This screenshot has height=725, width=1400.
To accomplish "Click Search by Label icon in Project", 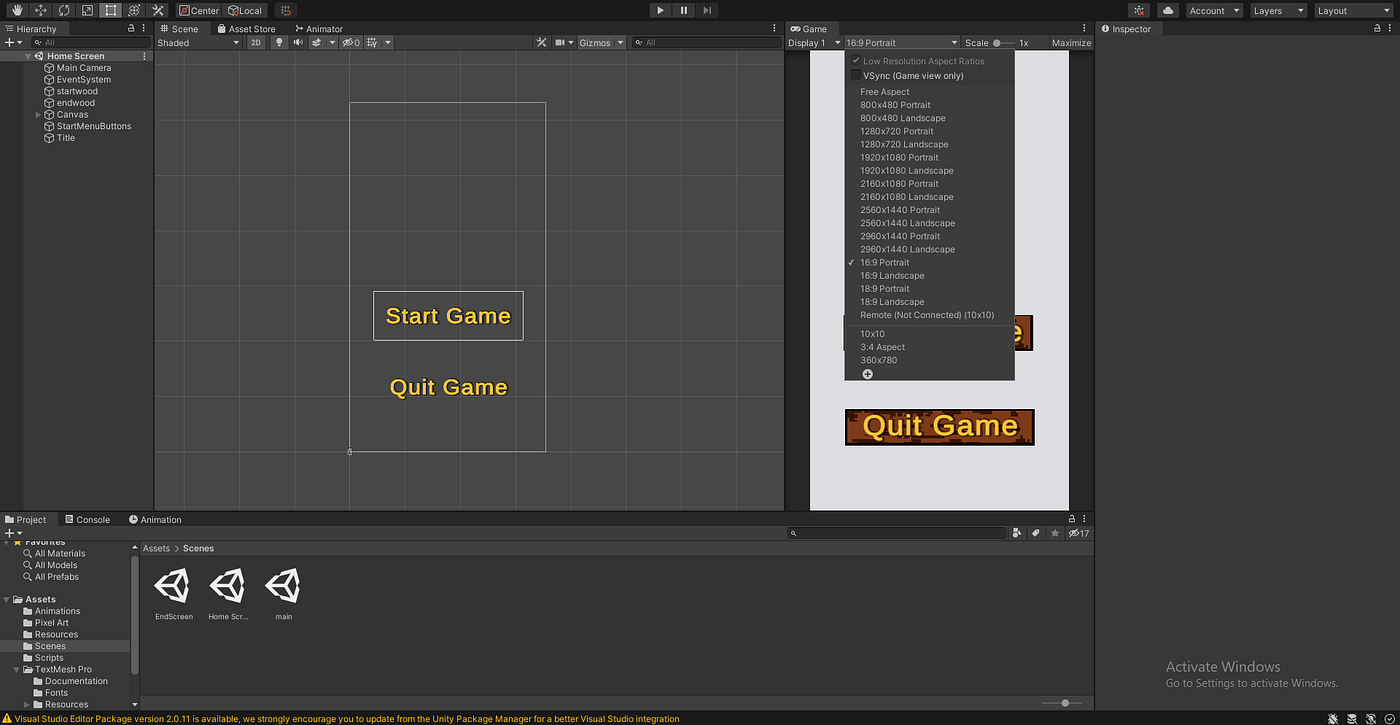I will click(1036, 533).
